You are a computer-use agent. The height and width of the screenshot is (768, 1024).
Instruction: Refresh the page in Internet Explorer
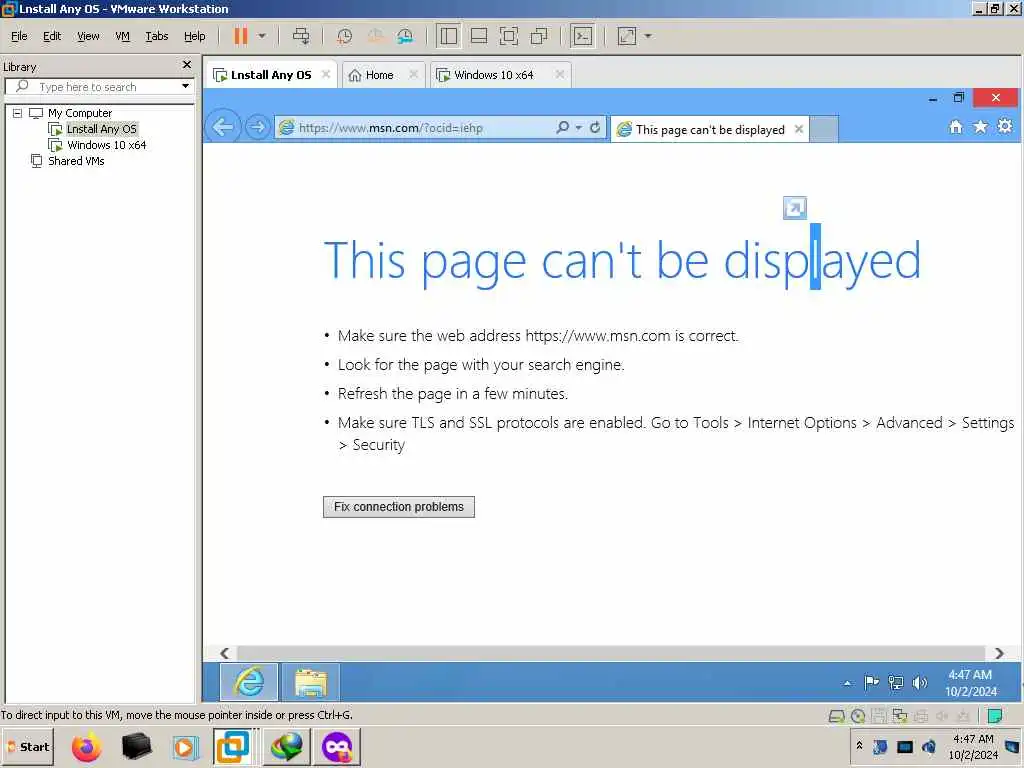coord(595,127)
